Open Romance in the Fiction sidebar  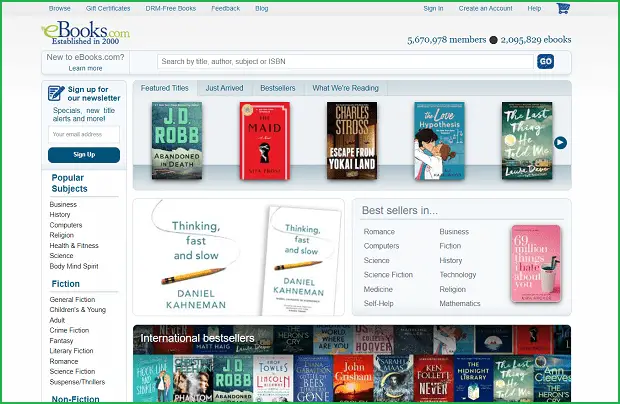point(64,361)
